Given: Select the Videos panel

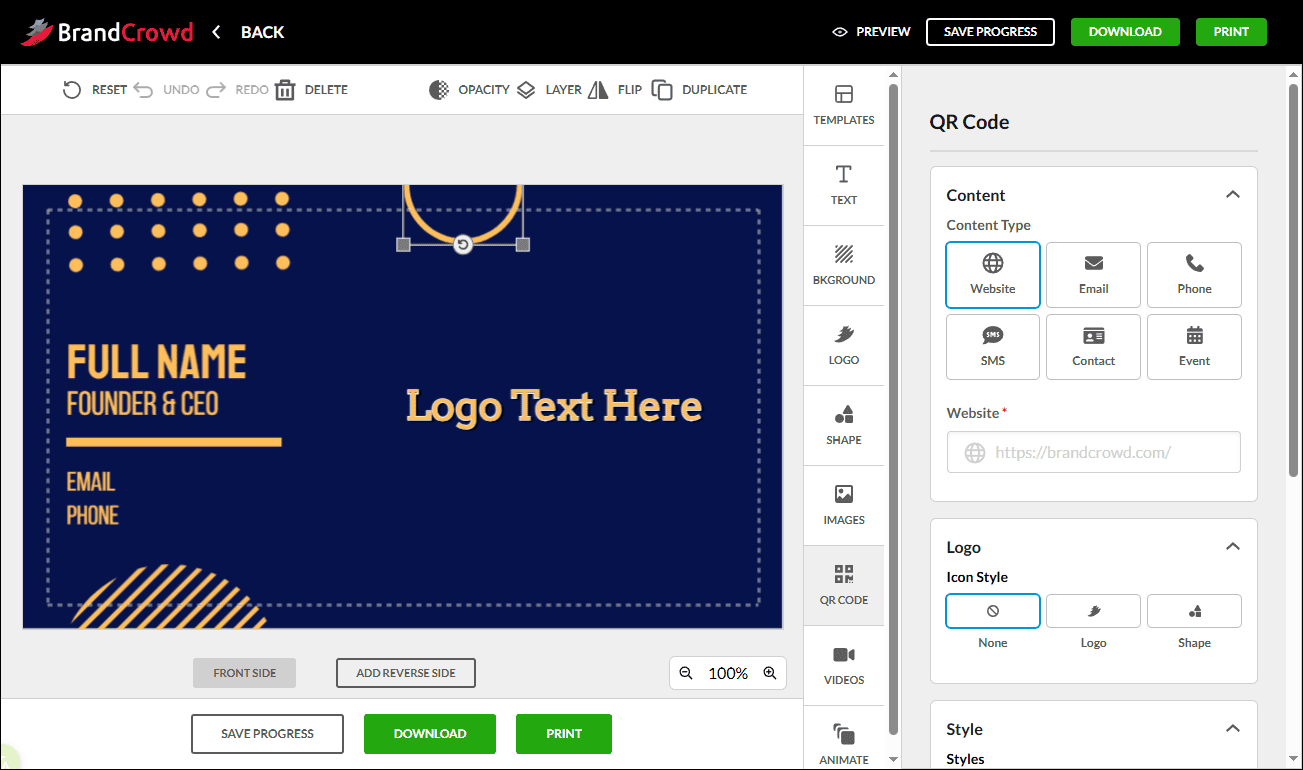Looking at the screenshot, I should 843,666.
